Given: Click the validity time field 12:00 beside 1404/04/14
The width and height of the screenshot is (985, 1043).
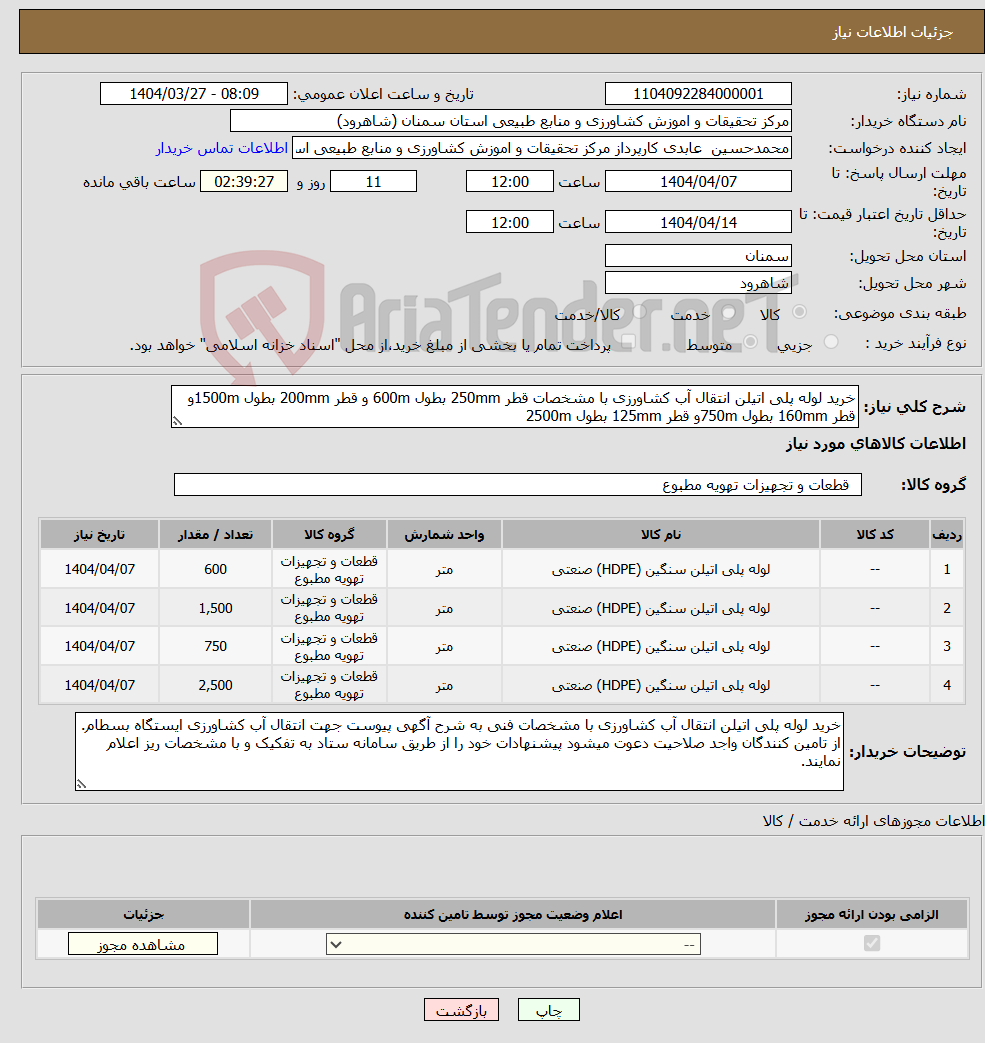Looking at the screenshot, I should [x=509, y=222].
